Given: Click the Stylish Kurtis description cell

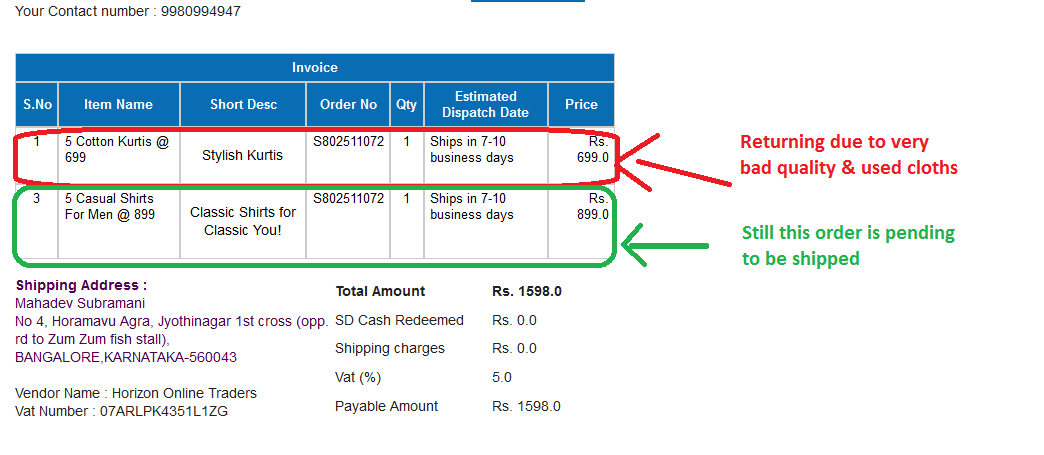Looking at the screenshot, I should 243,155.
